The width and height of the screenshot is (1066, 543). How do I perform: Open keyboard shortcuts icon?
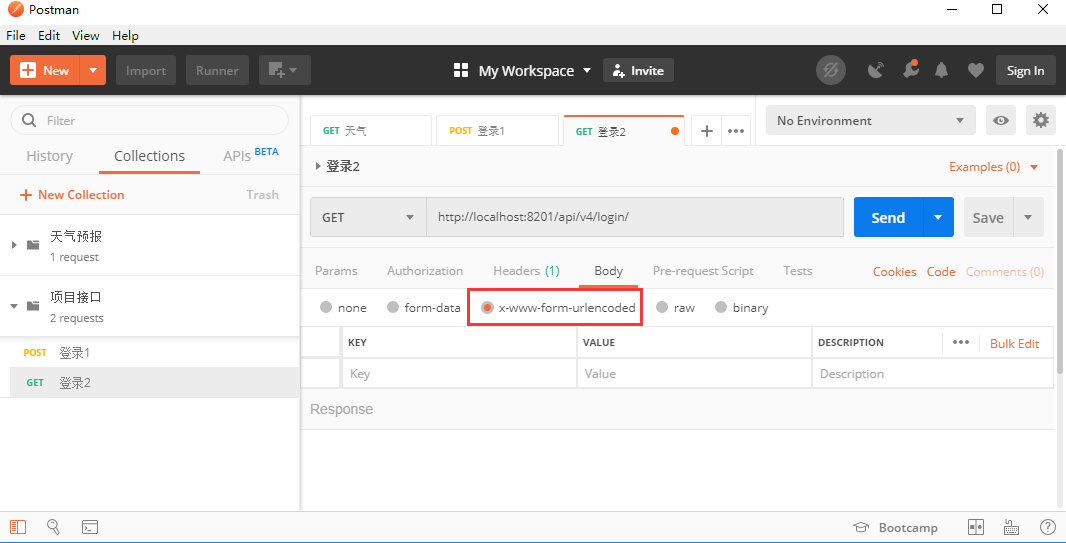[1012, 527]
